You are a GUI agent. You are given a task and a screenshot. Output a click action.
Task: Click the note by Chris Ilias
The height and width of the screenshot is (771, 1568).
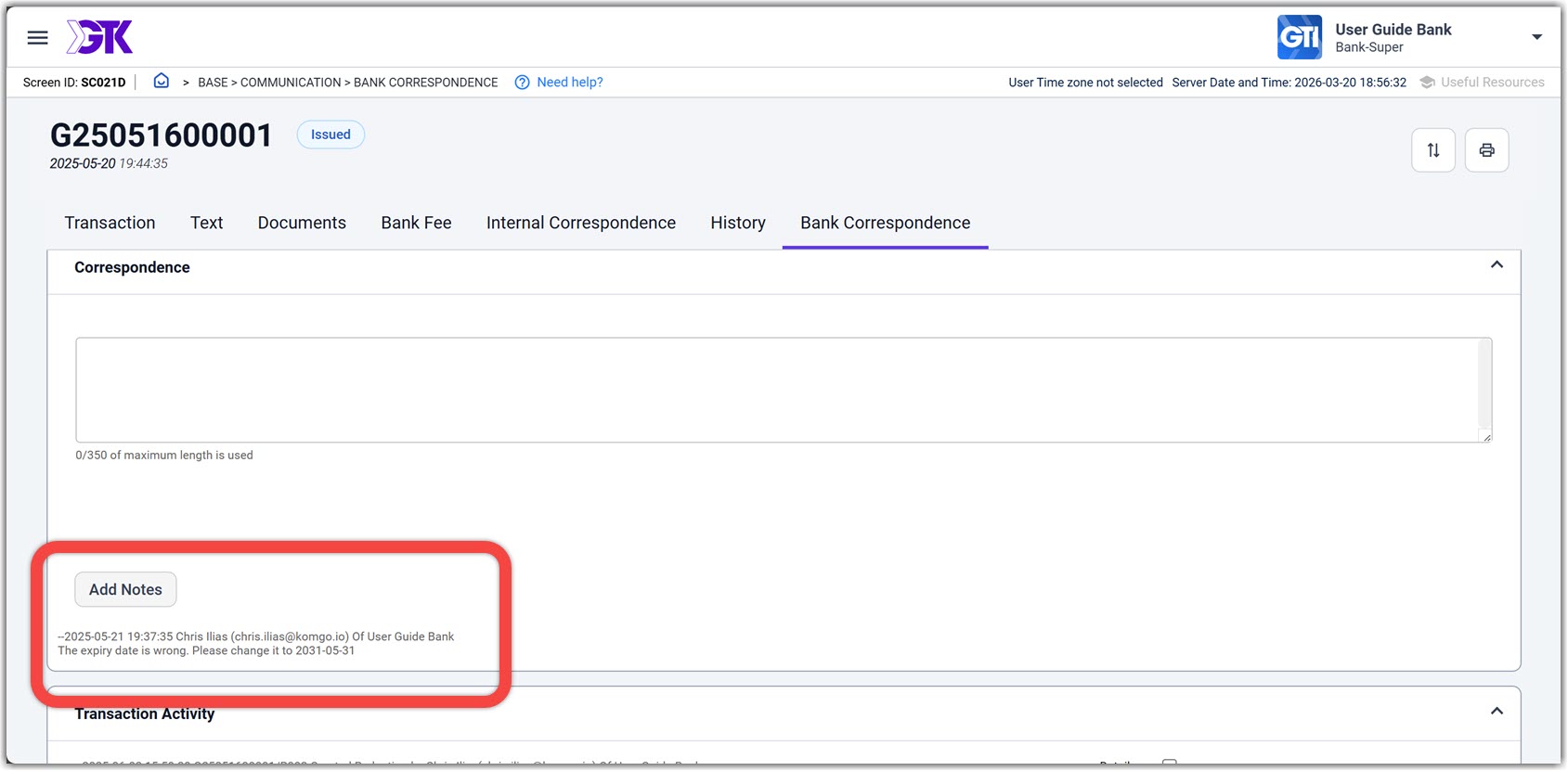click(256, 636)
